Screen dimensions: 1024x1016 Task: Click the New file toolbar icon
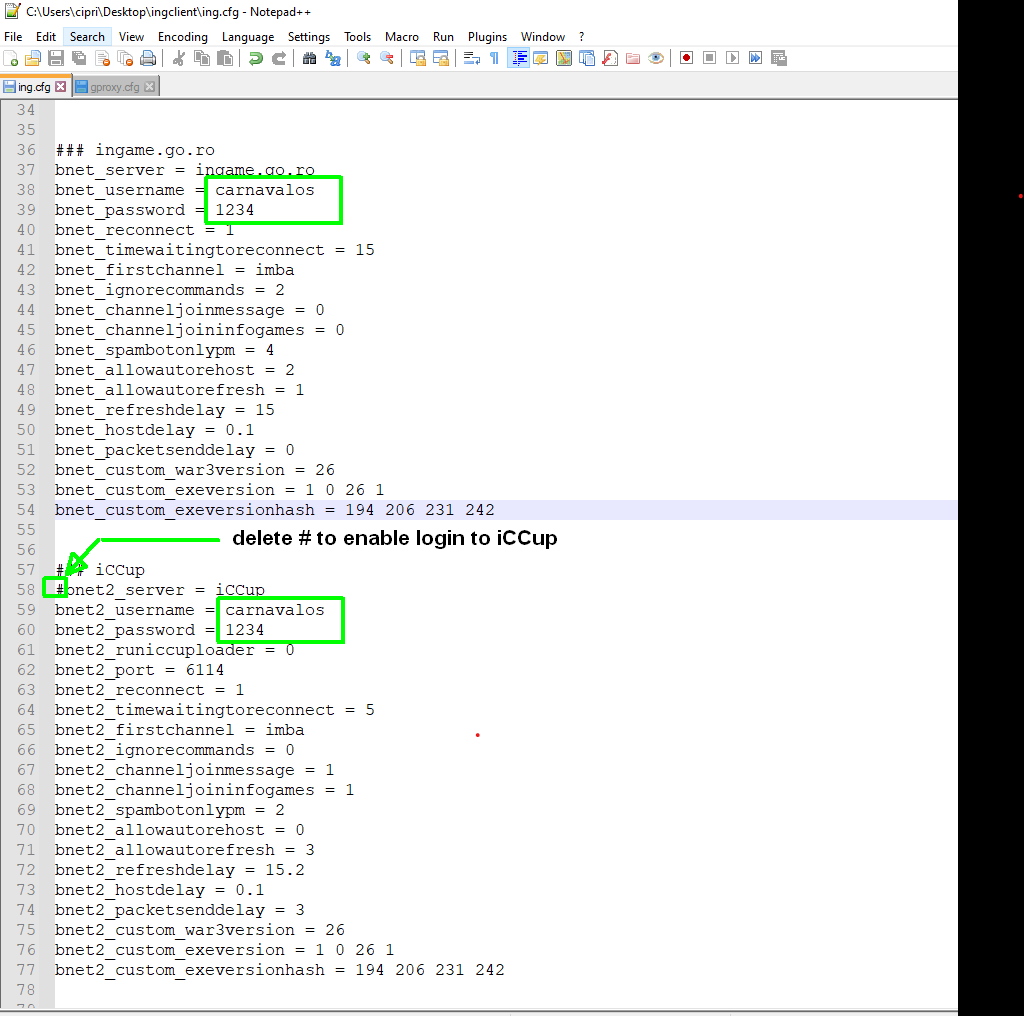(x=11, y=58)
